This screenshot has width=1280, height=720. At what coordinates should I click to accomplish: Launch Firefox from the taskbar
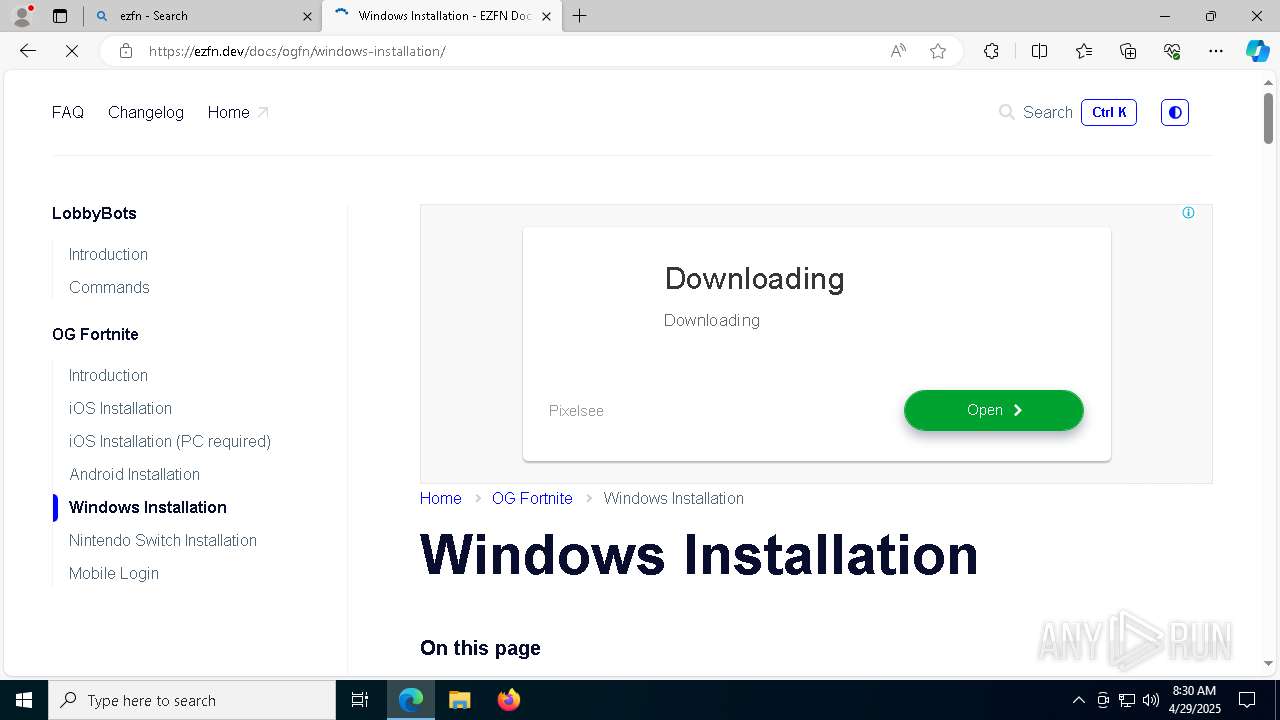coord(508,700)
